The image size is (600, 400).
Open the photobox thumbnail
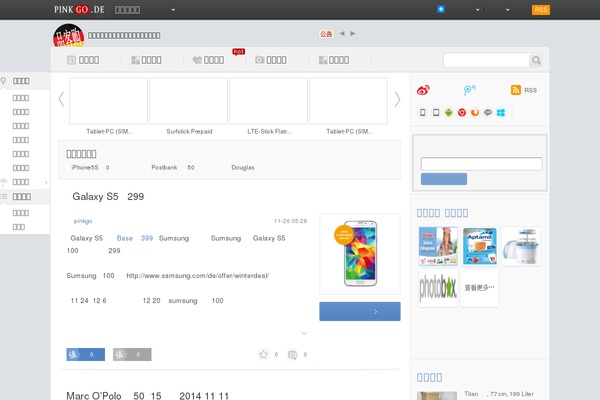[438, 287]
